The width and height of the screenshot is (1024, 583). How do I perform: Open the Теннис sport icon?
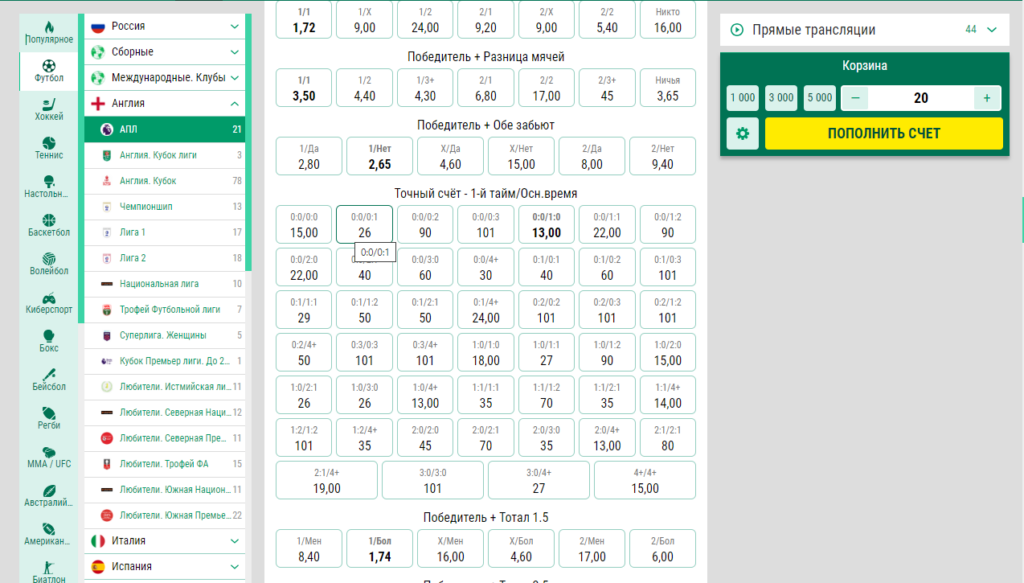[49, 148]
